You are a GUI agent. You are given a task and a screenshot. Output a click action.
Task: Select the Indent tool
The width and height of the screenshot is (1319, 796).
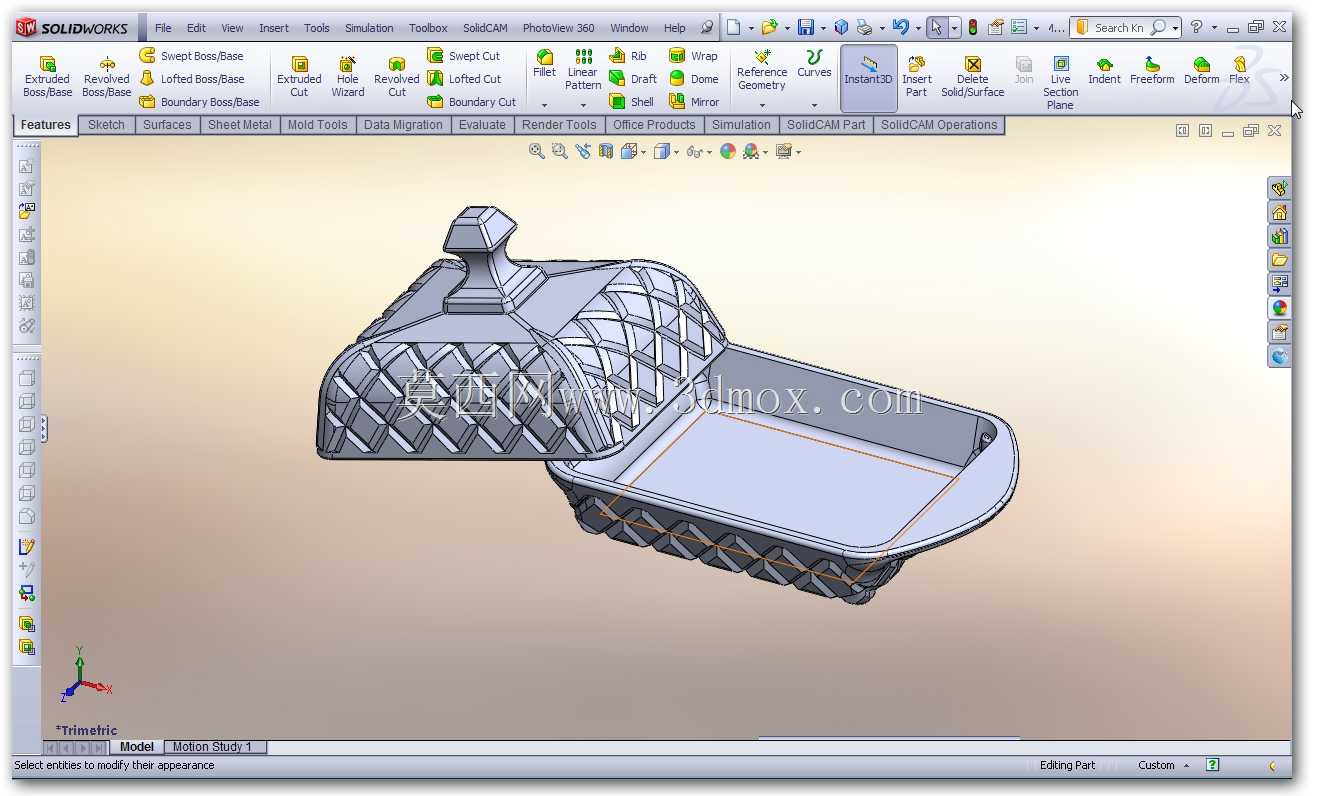point(1104,70)
